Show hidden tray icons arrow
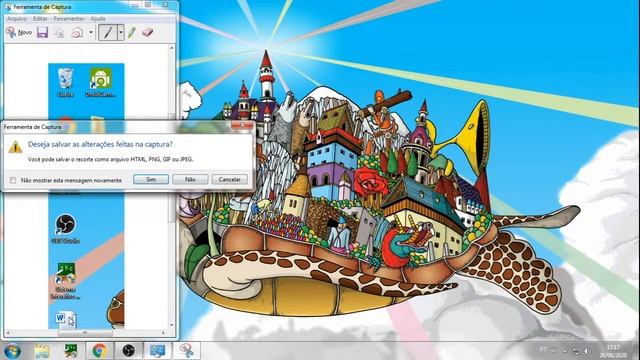The width and height of the screenshot is (640, 360). [x=565, y=351]
